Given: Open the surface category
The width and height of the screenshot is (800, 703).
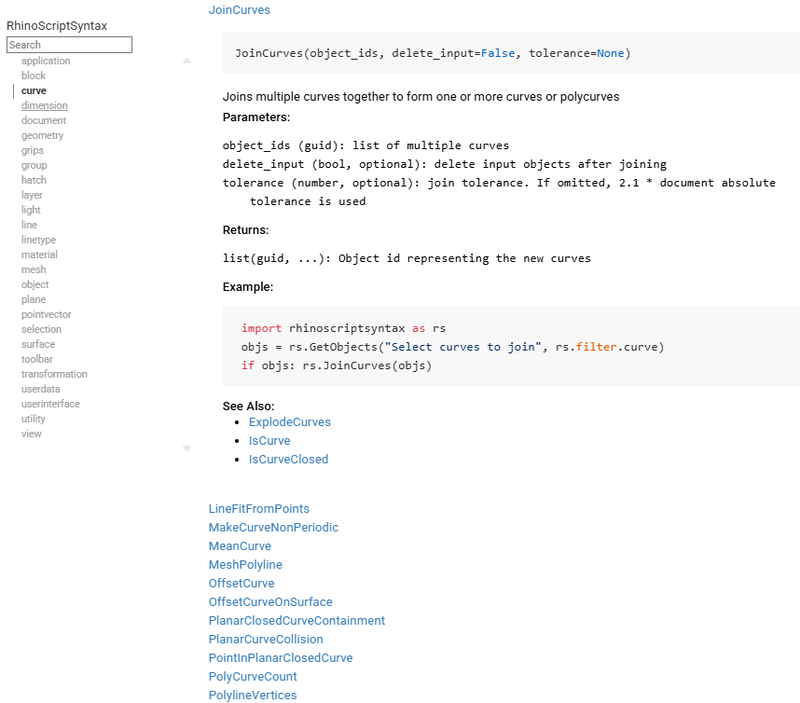Looking at the screenshot, I should 38,344.
